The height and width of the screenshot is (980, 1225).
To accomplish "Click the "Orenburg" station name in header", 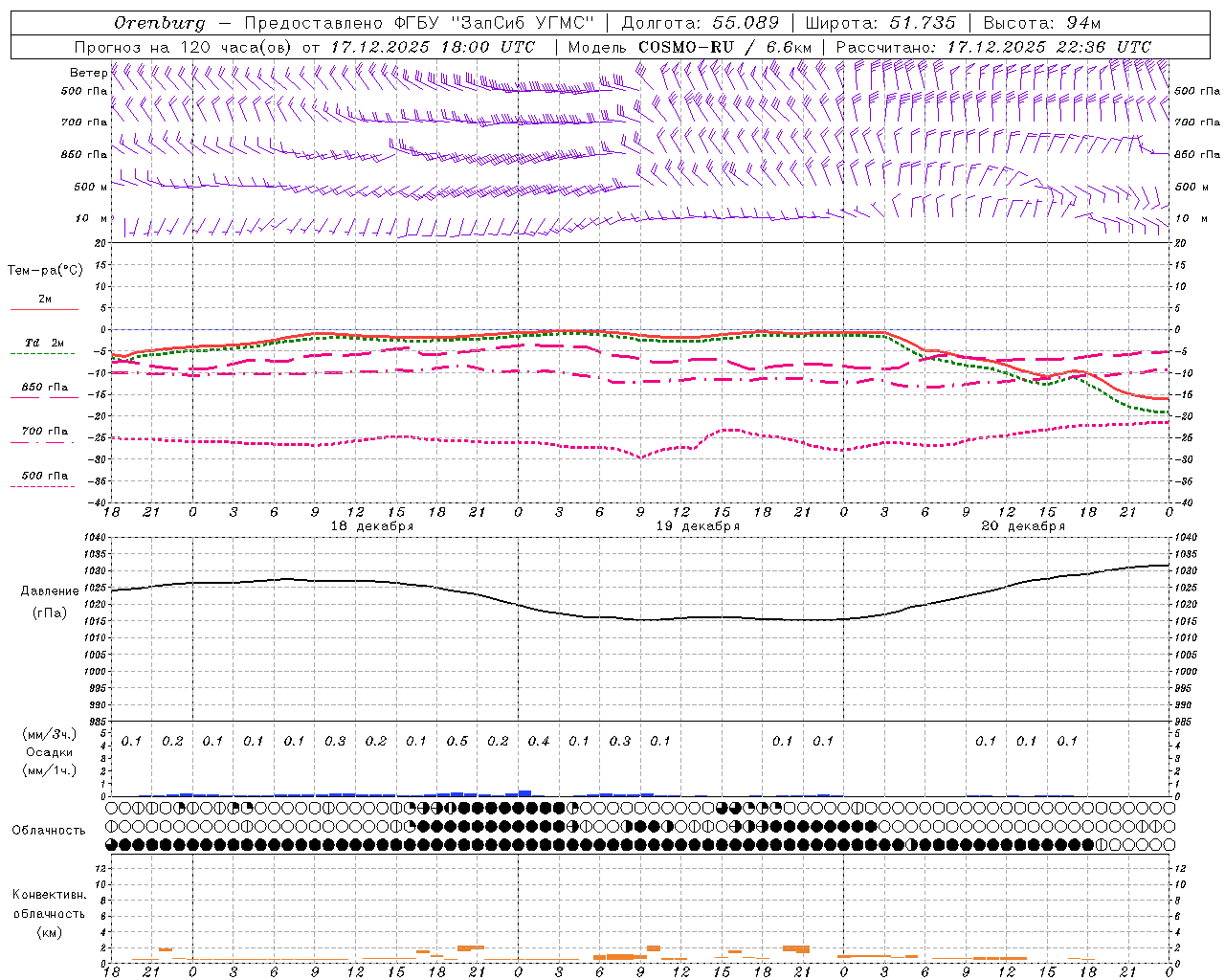I will (159, 23).
